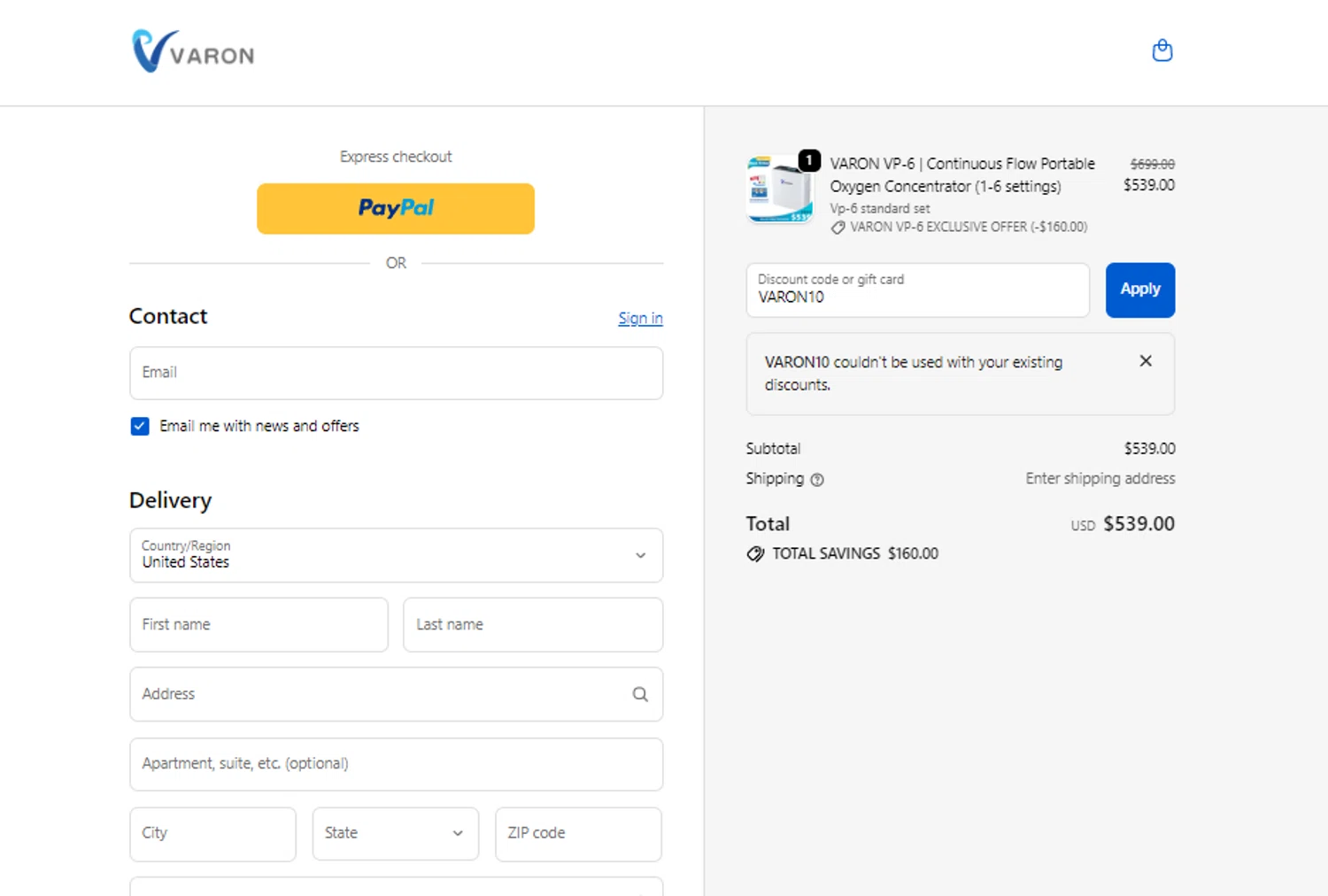Apply the discount code

pos(1139,290)
